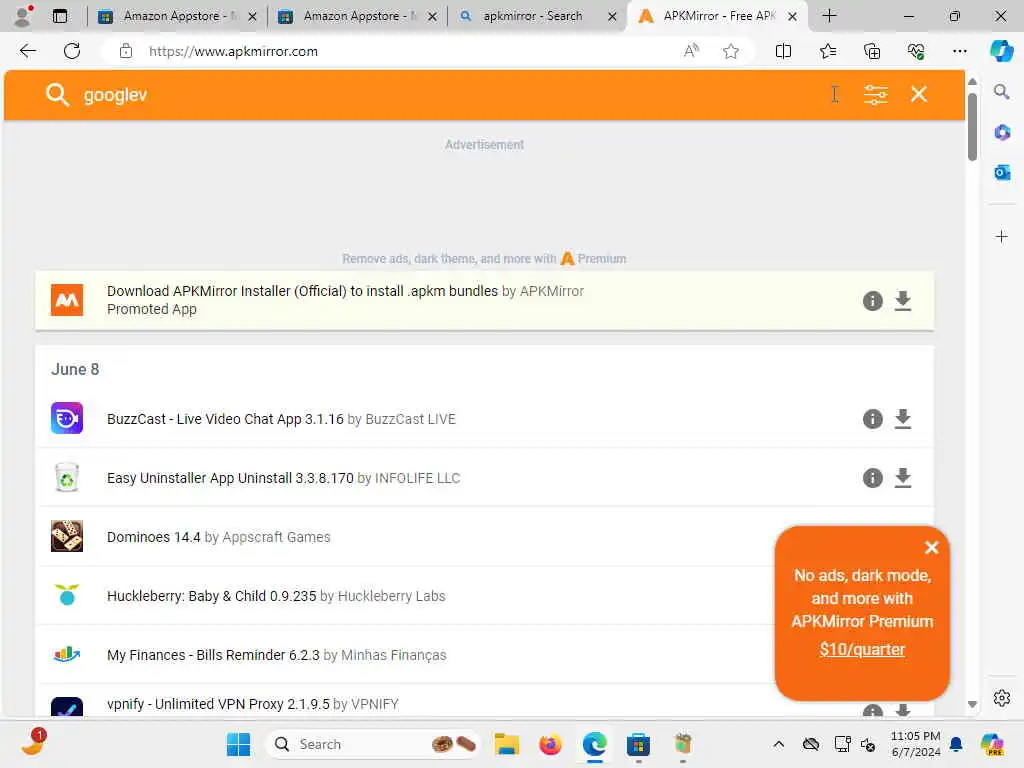
Task: Open vpnify - Unlimited VPN Proxy listing
Action: pos(218,704)
